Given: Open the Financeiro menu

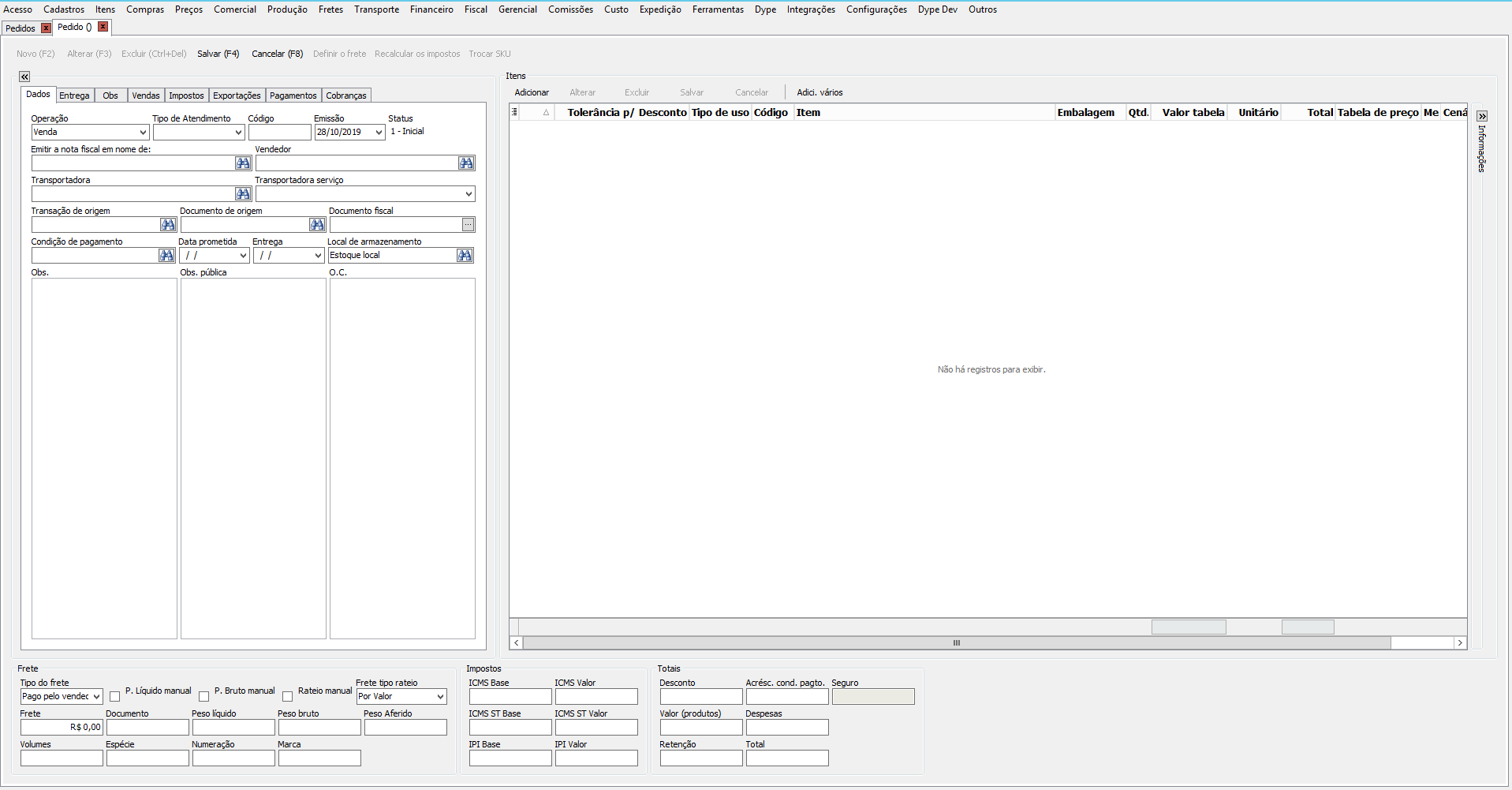Looking at the screenshot, I should [x=431, y=9].
